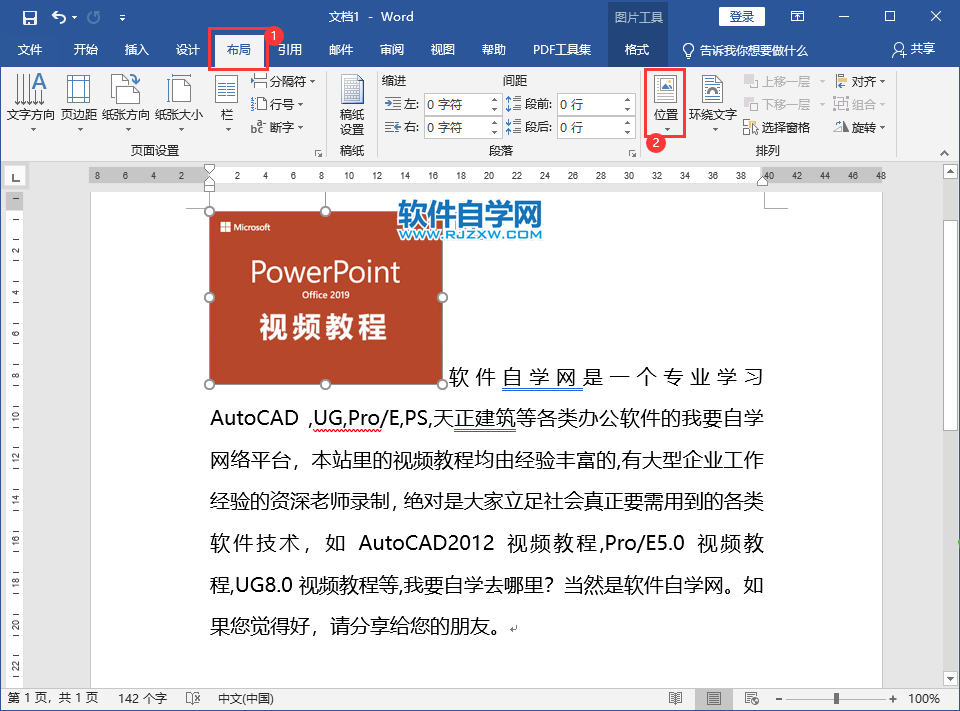
Task: Click the 选择窗格 selection pane button
Action: [776, 127]
